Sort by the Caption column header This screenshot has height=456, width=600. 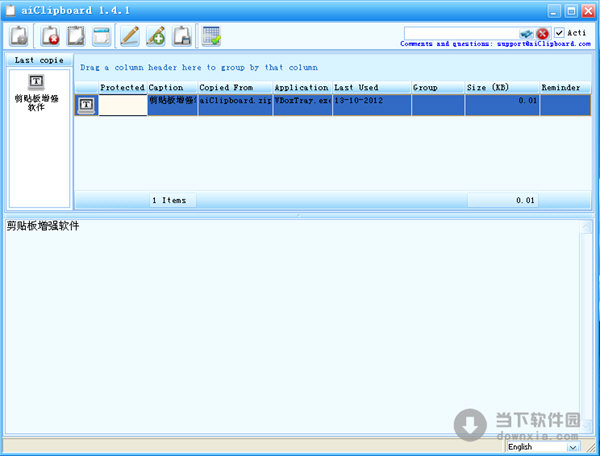pyautogui.click(x=172, y=88)
